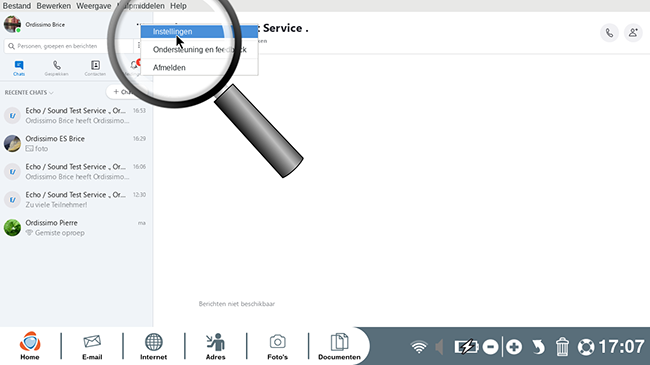Click the Ordissimo ES Brice avatar
Screen dimensions: 650x365
12,144
